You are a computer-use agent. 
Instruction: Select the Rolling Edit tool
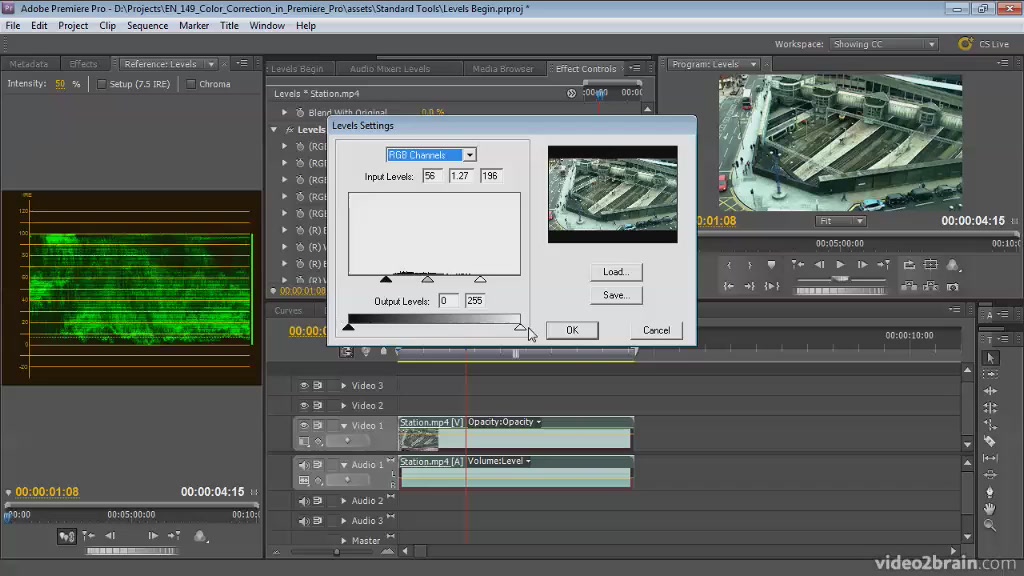[990, 408]
